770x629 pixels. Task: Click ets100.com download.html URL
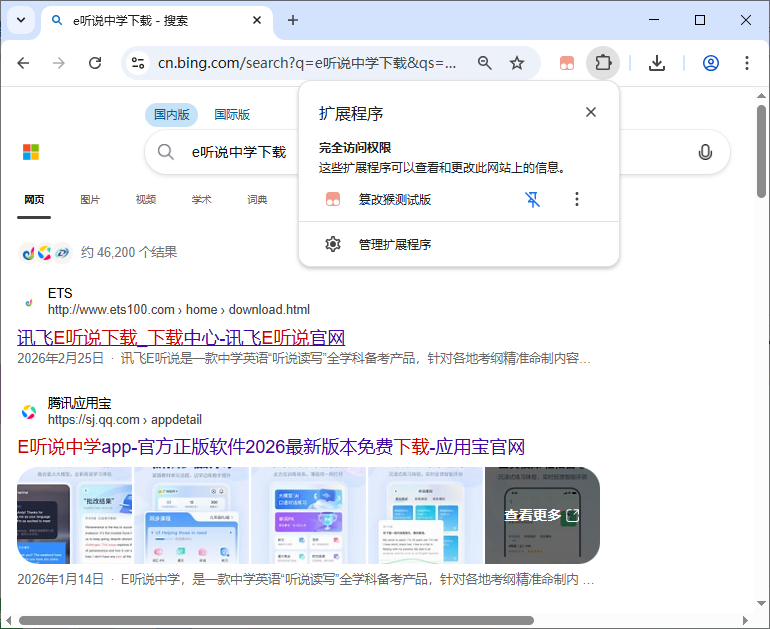point(179,309)
